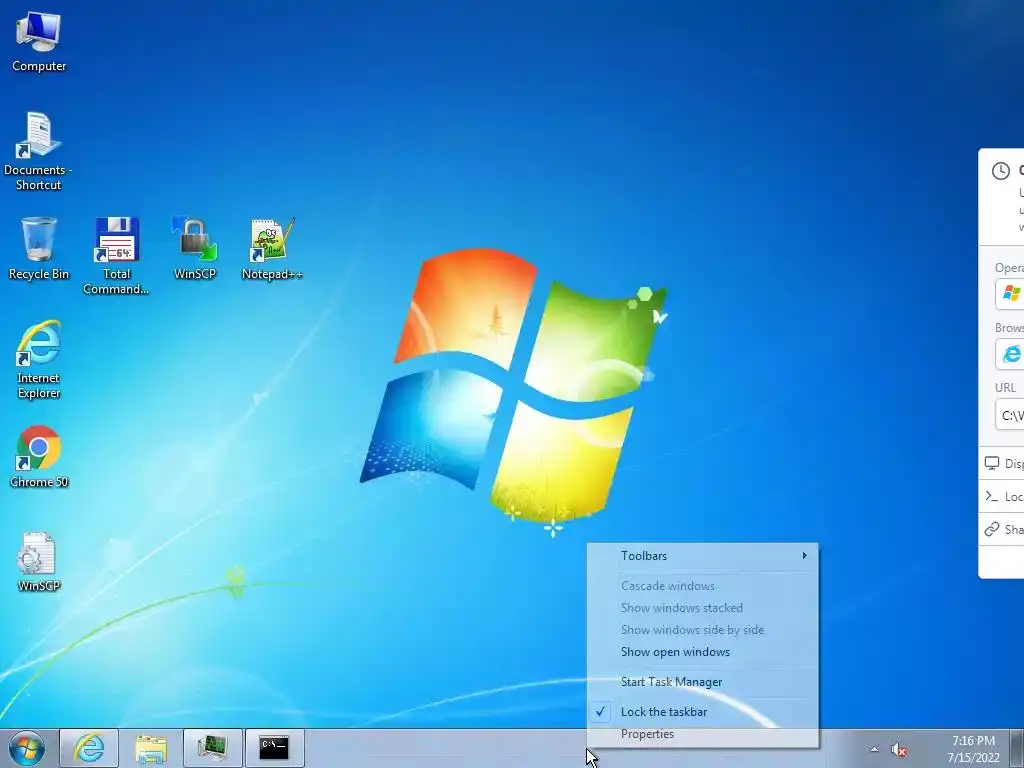Select Start Task Manager
The image size is (1024, 768).
click(703, 682)
